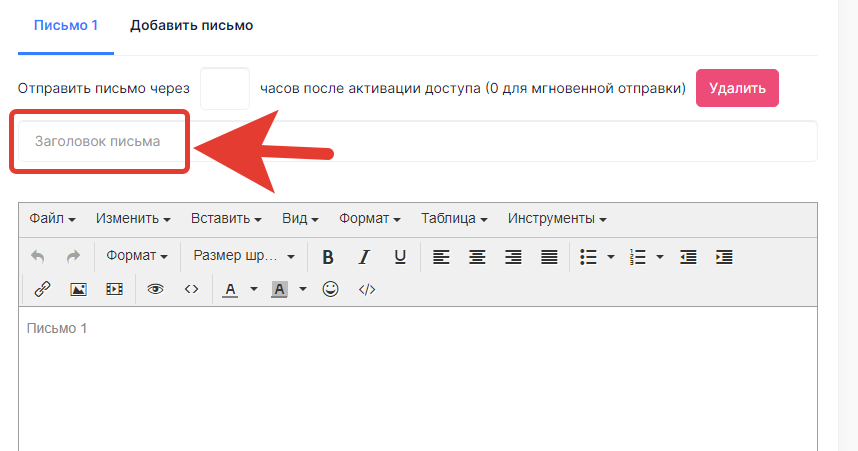Open the Изменить menu

[x=133, y=218]
